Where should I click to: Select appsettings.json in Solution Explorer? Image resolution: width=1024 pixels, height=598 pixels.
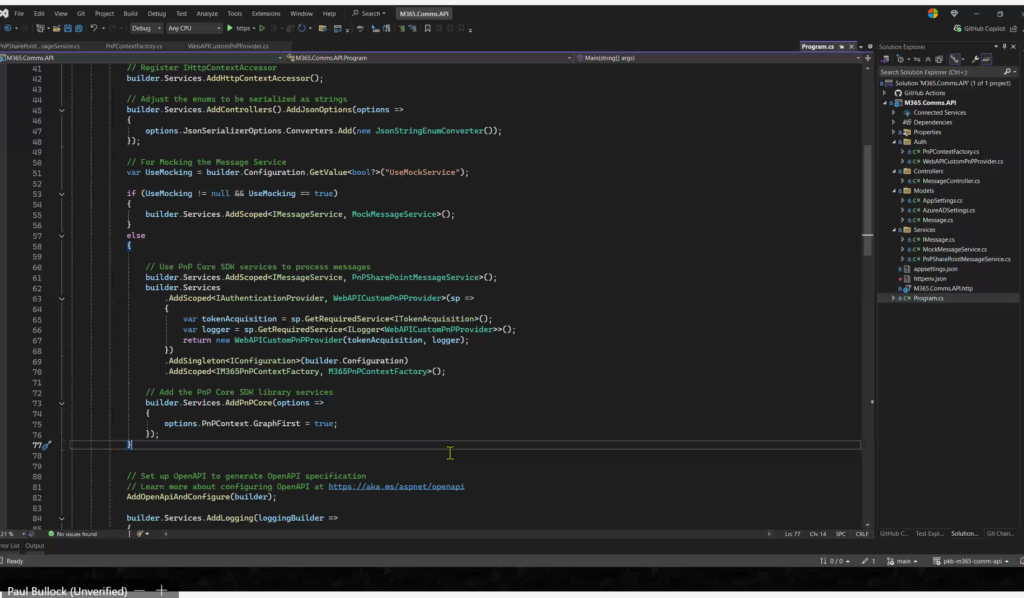point(935,269)
